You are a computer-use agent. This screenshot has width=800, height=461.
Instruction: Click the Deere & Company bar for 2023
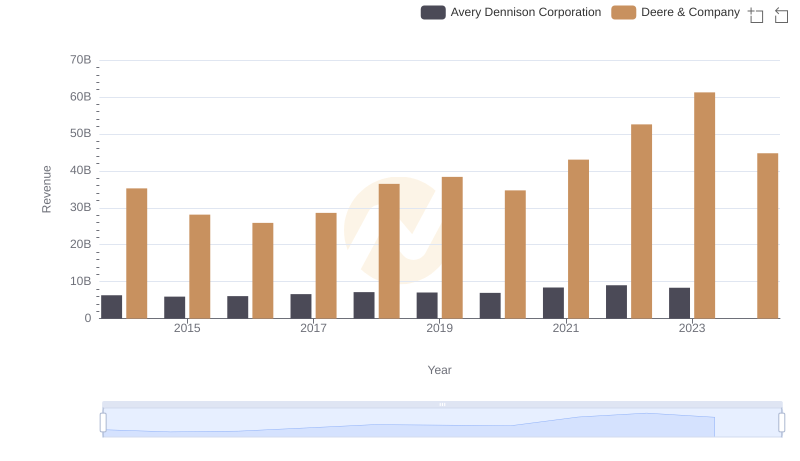704,205
